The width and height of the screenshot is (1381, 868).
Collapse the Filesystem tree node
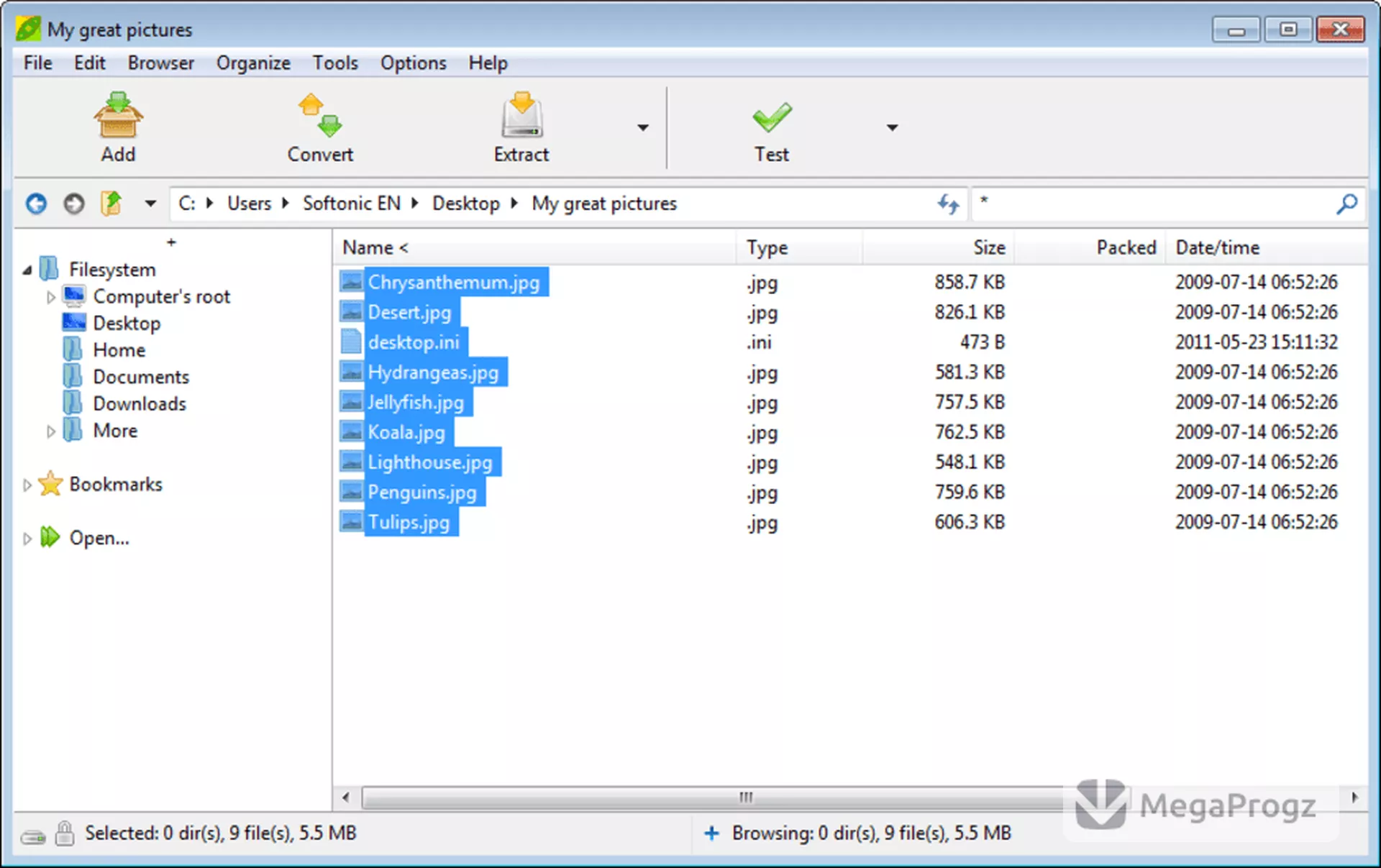[x=27, y=270]
